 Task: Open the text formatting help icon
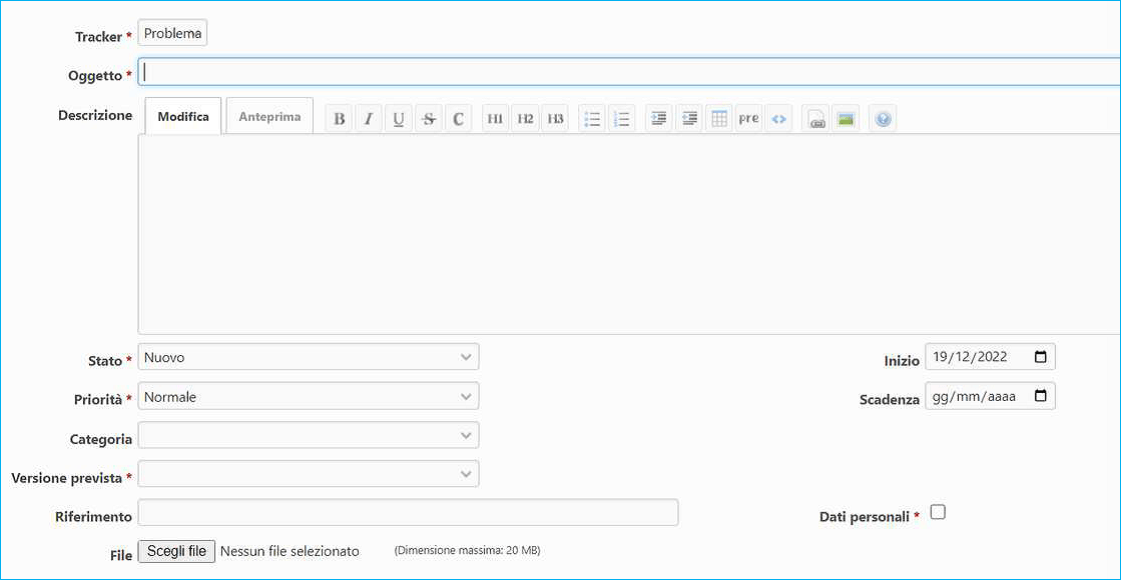click(x=882, y=119)
